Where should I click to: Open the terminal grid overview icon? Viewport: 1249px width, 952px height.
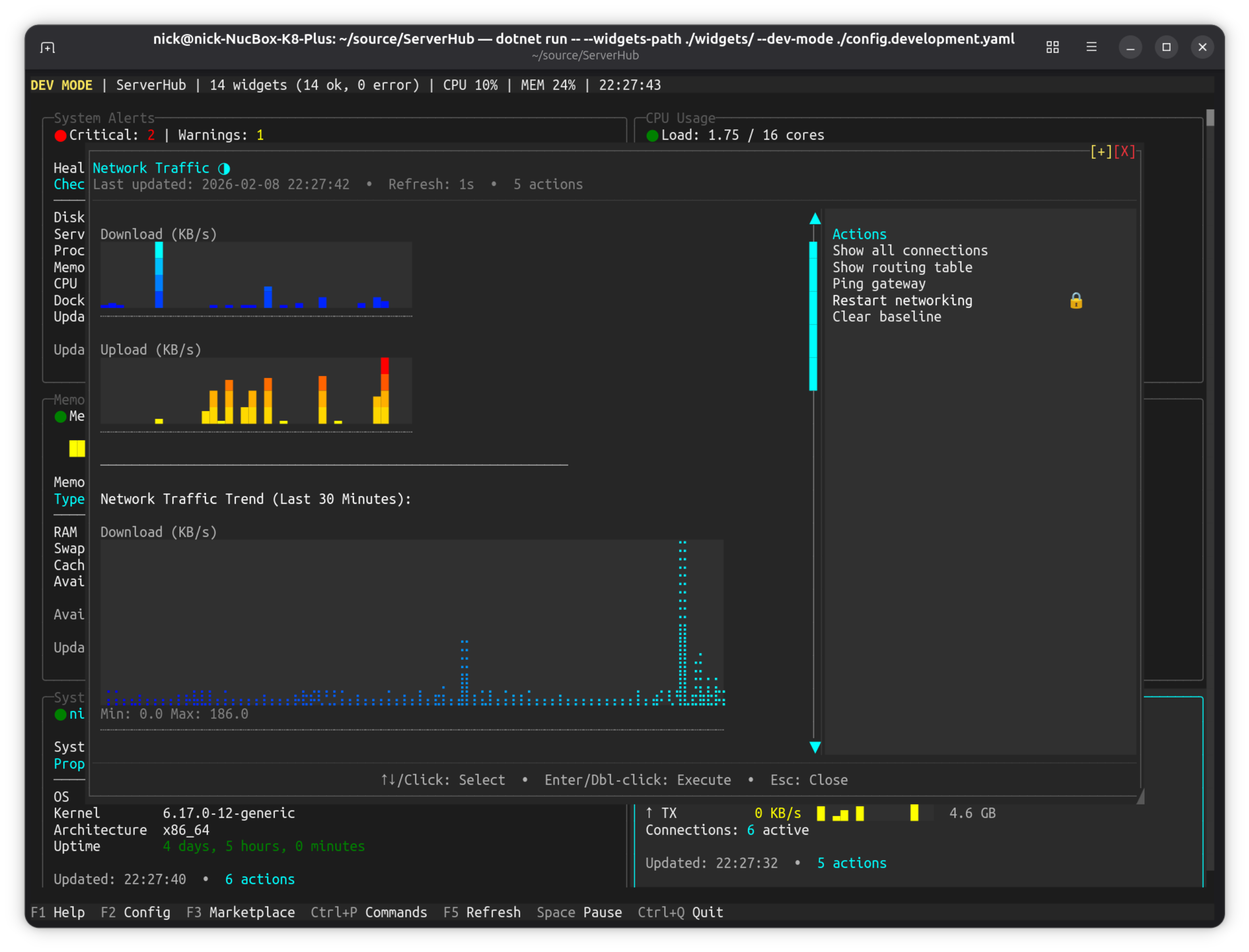click(x=1052, y=48)
